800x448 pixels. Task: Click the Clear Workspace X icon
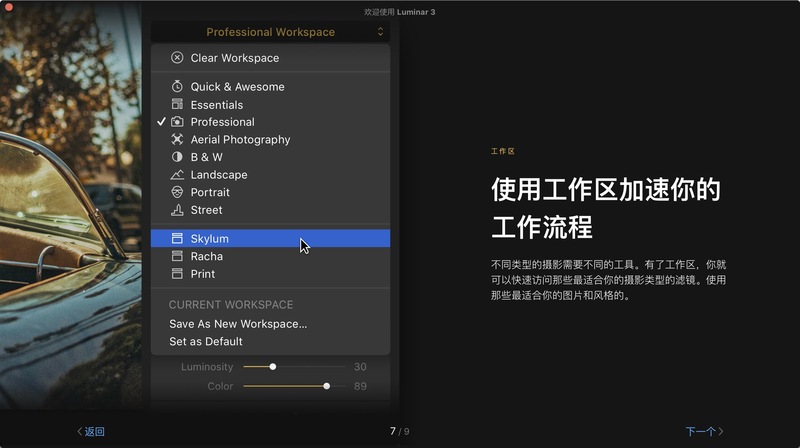[x=177, y=58]
